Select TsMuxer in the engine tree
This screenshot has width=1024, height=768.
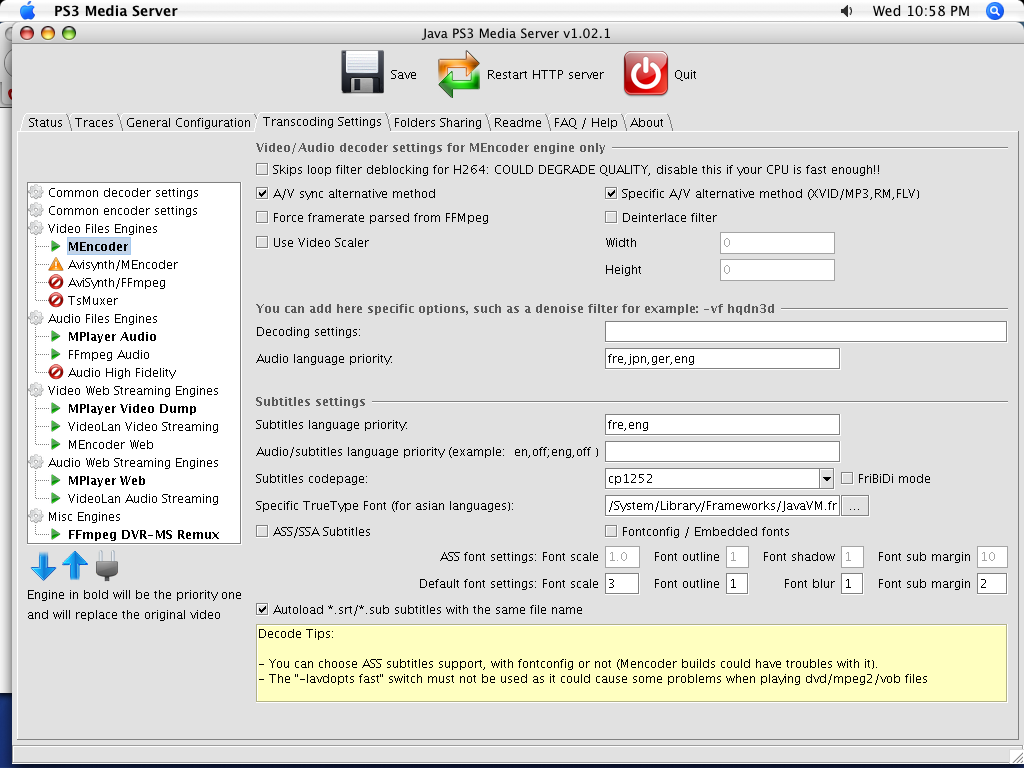(93, 300)
